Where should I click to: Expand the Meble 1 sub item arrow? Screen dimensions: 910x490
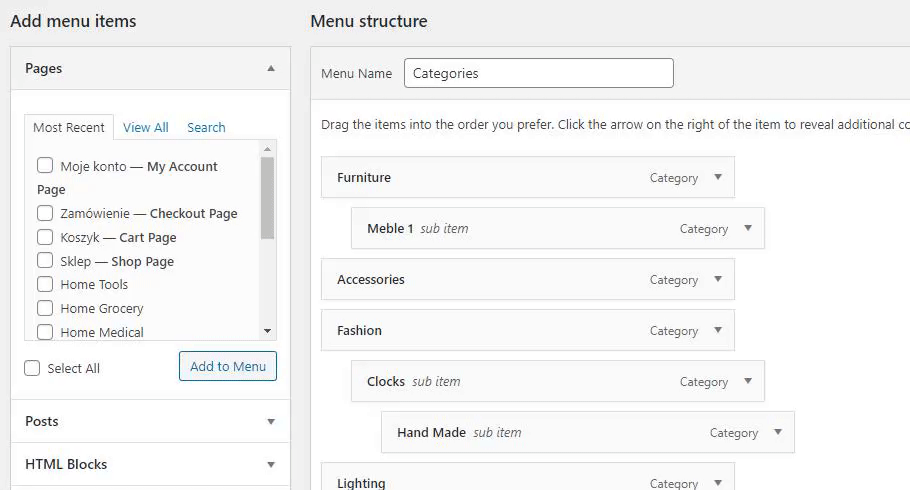pos(747,228)
